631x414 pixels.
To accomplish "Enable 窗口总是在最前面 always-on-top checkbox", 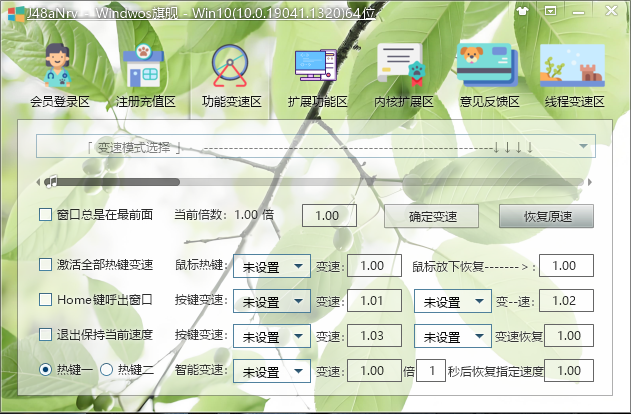I will [x=45, y=214].
